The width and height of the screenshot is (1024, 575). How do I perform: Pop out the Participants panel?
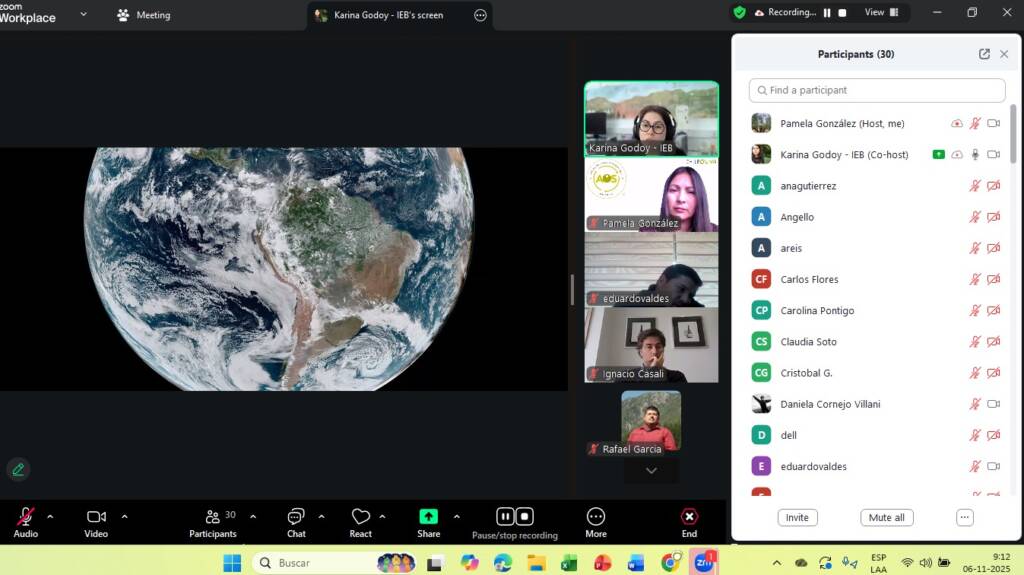pos(984,54)
